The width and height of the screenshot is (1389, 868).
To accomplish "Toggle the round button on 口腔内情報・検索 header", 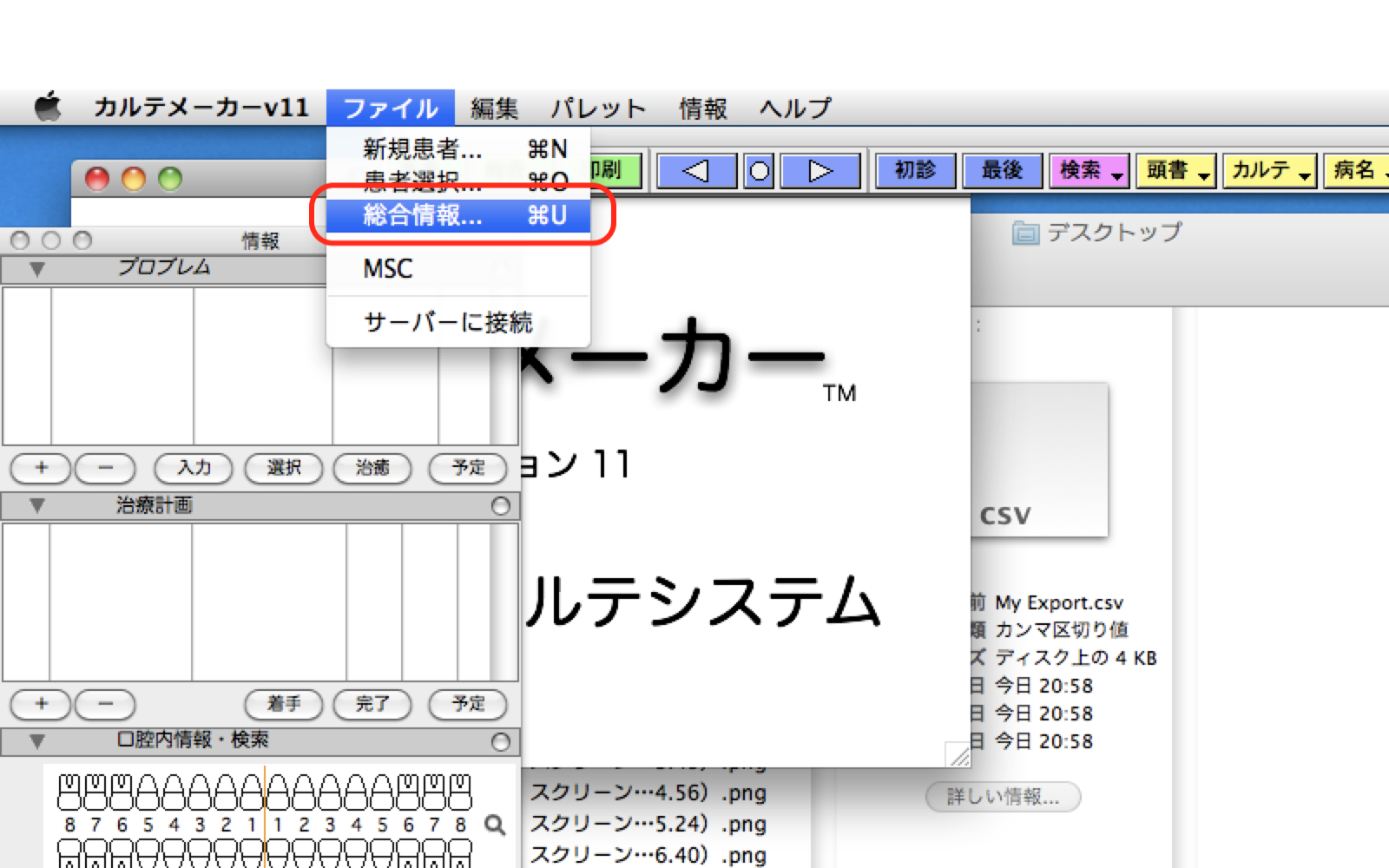I will (501, 741).
